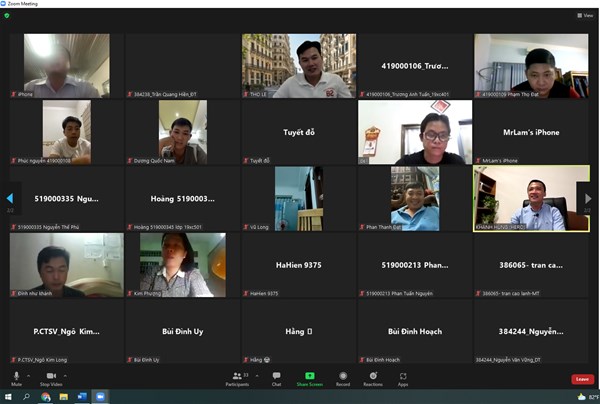Click the Bùi Đình Hoạch participant tile
The width and height of the screenshot is (600, 404).
[415, 330]
